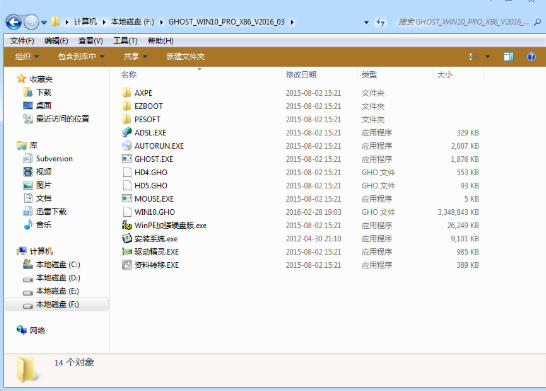Open the 包含到库中 dropdown

pos(81,56)
